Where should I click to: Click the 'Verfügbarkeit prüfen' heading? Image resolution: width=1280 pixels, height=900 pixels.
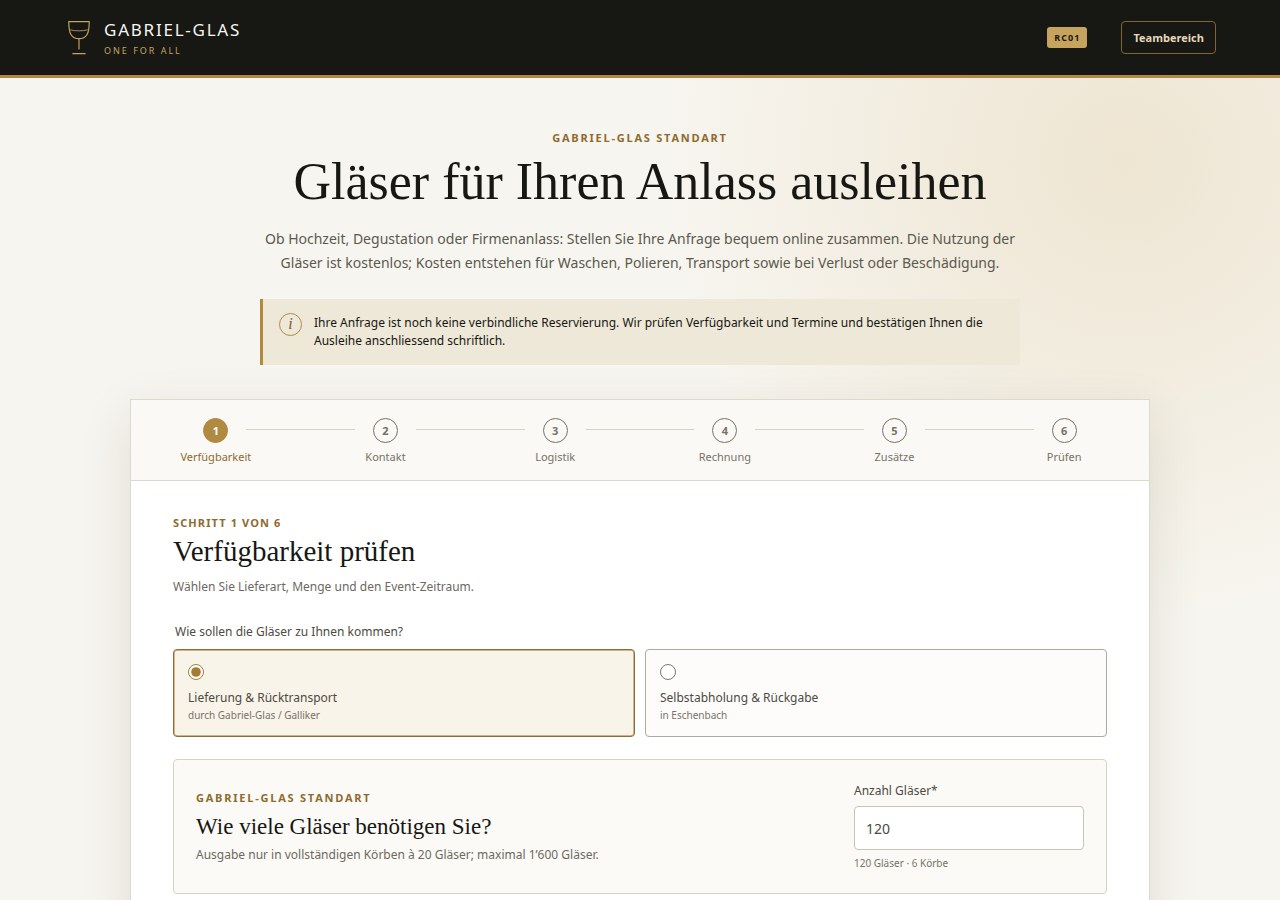[x=294, y=552]
